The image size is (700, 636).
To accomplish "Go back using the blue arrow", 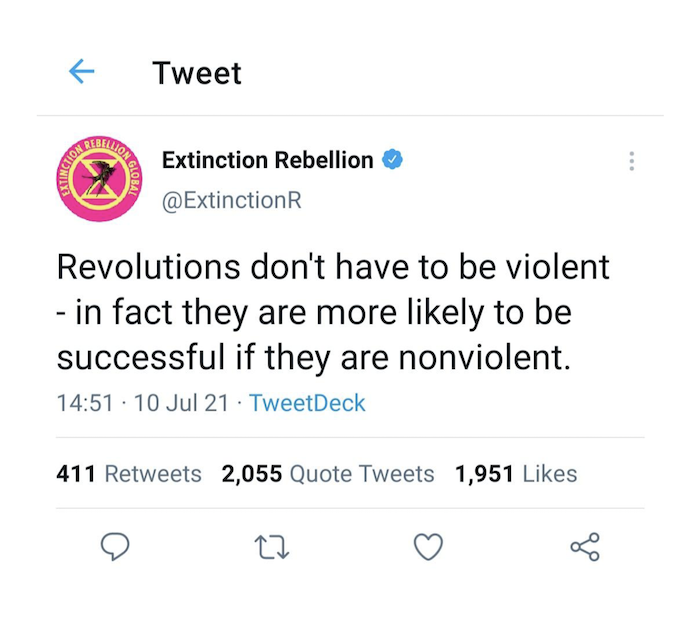I will [x=82, y=71].
